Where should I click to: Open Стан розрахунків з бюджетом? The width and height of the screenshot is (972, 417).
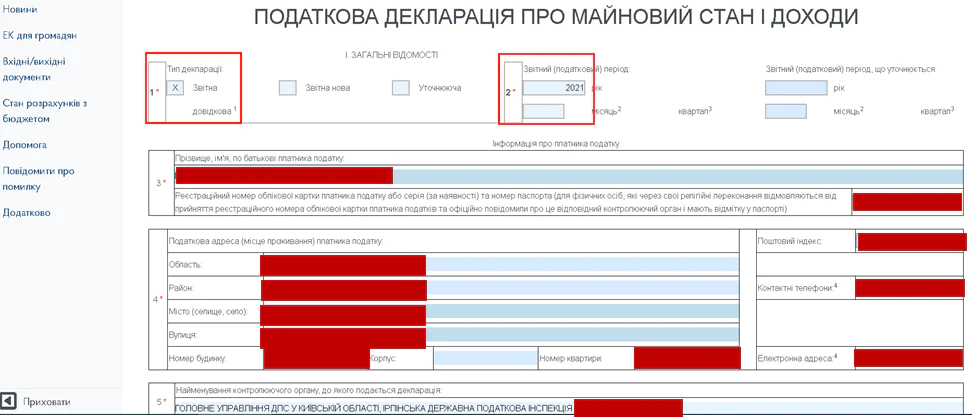coord(45,110)
